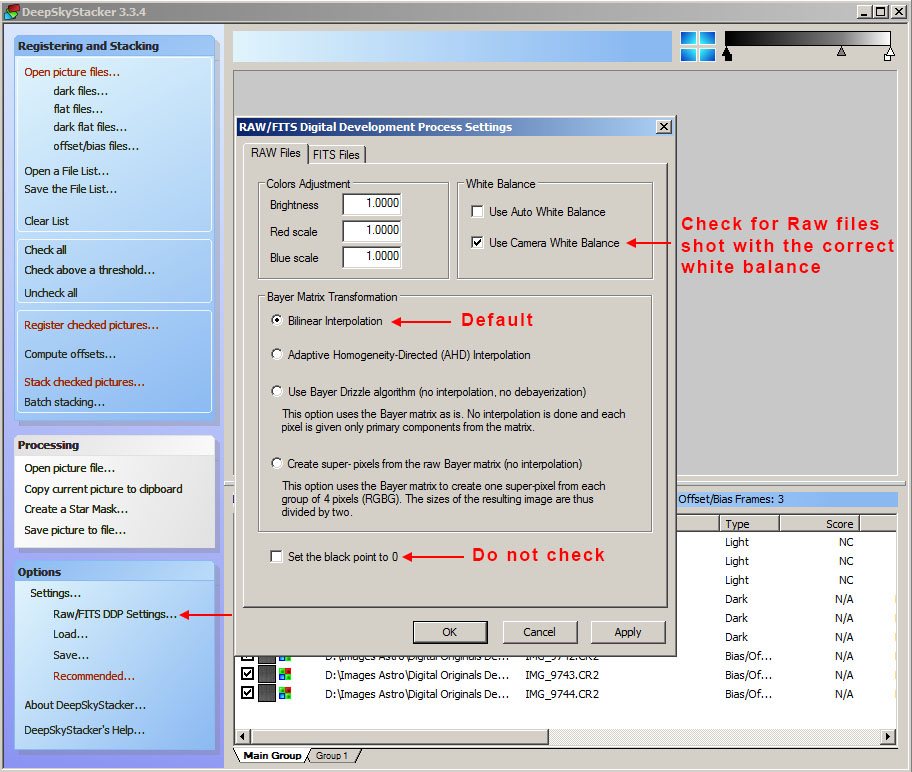Click Uncheck all
The height and width of the screenshot is (772, 912).
tap(51, 293)
